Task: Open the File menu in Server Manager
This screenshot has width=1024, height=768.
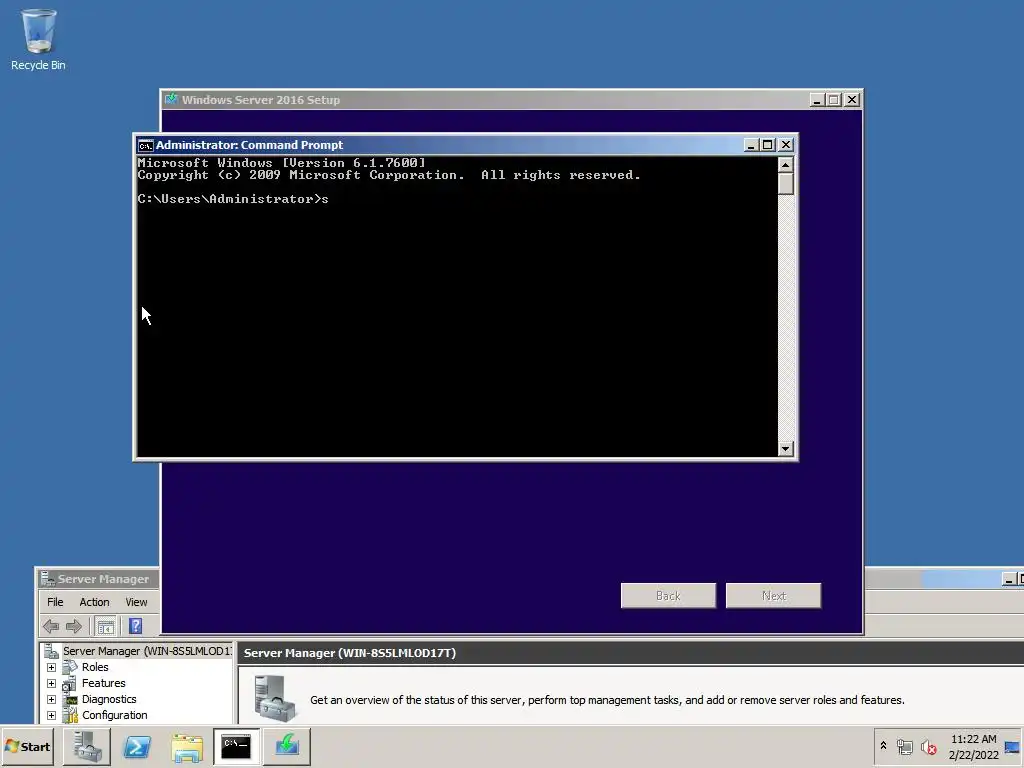Action: (x=55, y=602)
